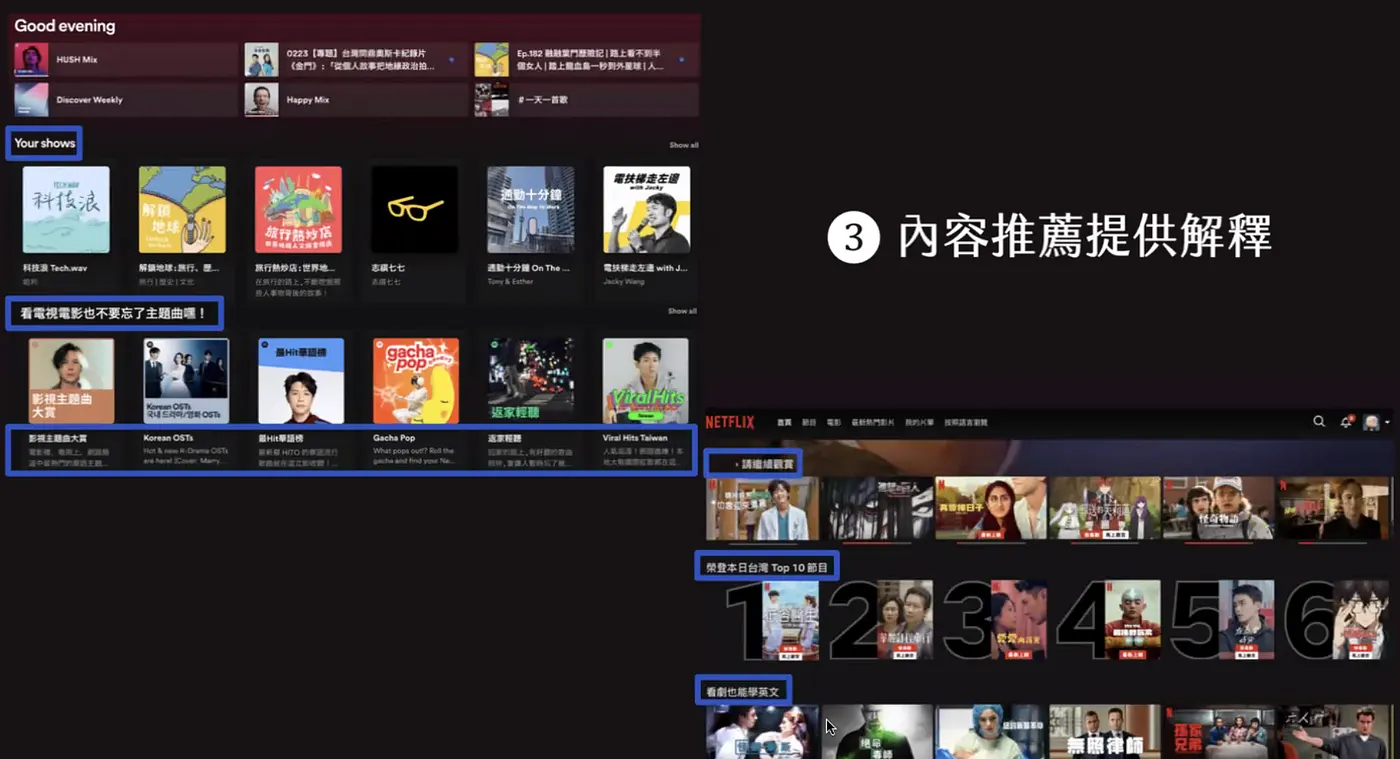The height and width of the screenshot is (759, 1400).
Task: Click 科技浪 Tech.wav show title text
Action: (55, 268)
